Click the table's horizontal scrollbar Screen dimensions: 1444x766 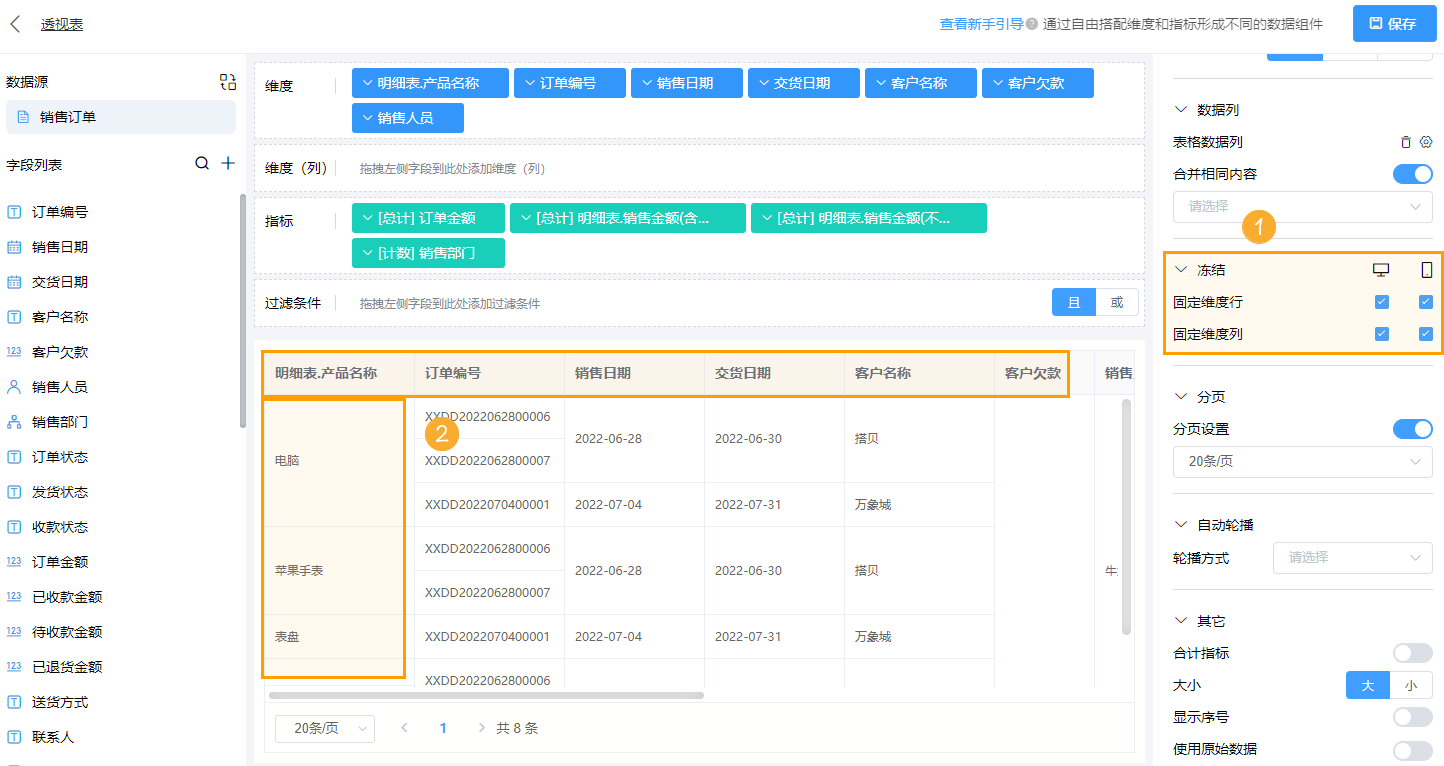click(486, 695)
